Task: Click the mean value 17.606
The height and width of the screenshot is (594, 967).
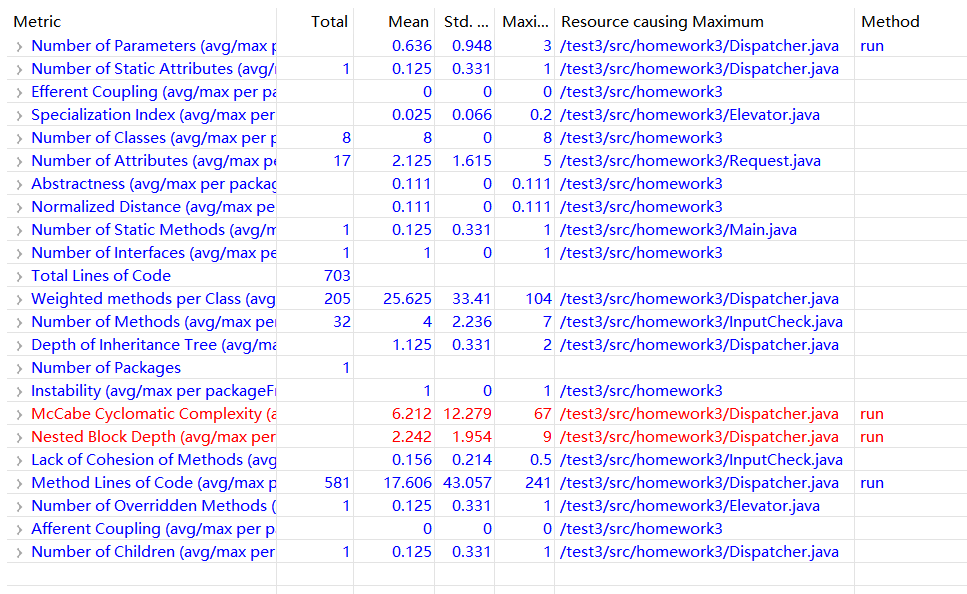Action: point(407,483)
